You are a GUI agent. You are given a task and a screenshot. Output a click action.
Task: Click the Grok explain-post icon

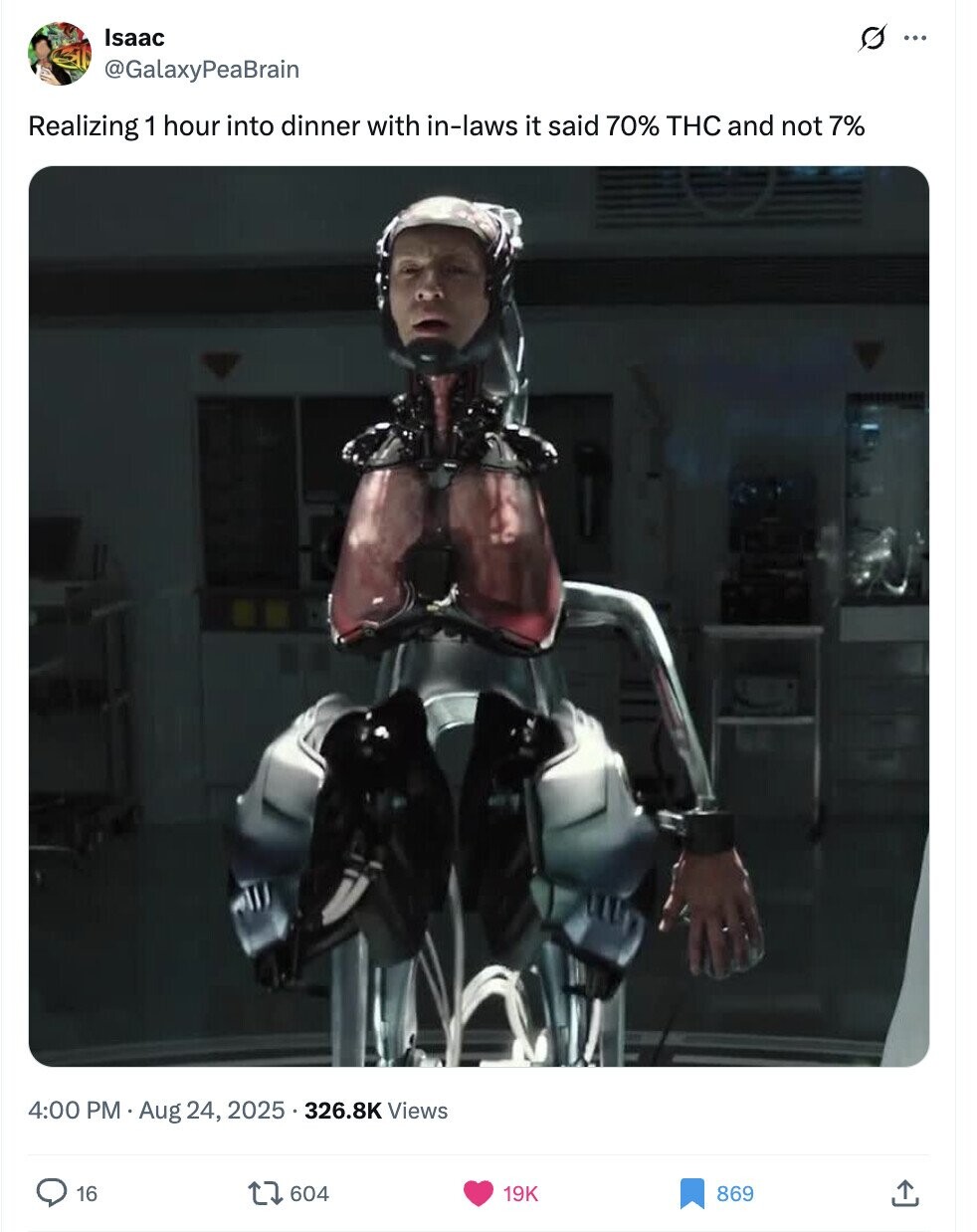point(872,39)
